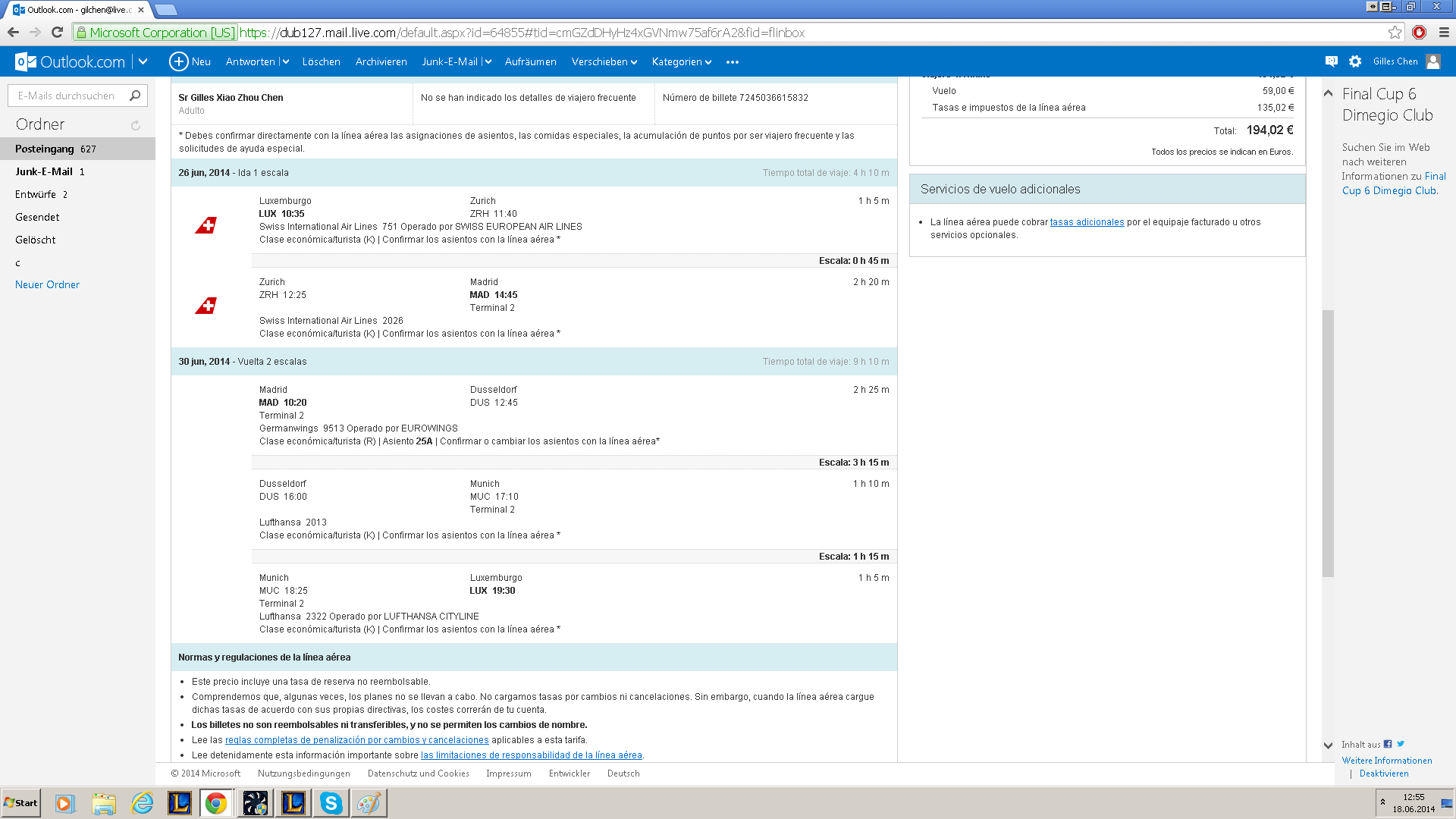Open the Entwickler footer link

point(570,773)
